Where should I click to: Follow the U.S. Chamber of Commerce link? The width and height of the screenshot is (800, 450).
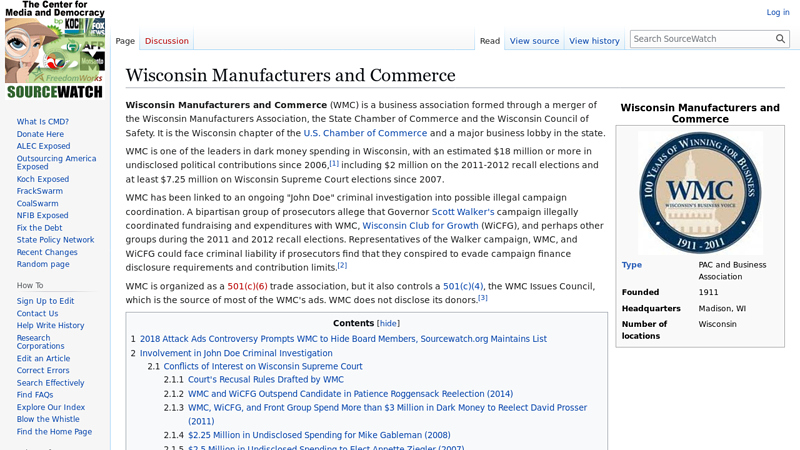365,133
